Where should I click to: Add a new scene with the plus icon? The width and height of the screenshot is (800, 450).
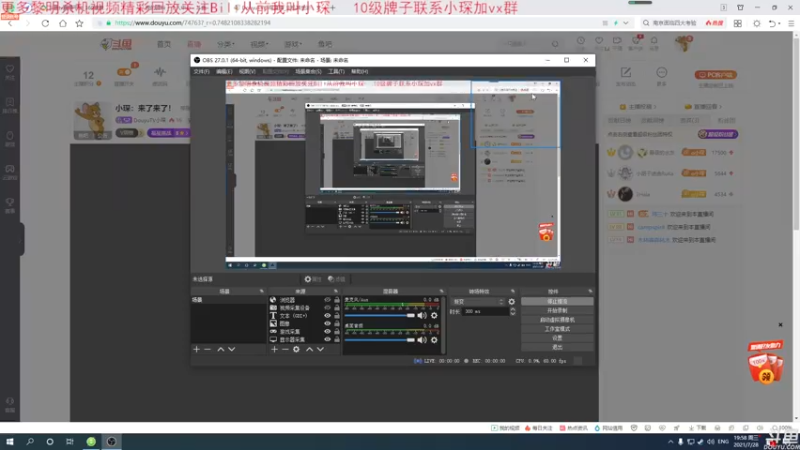(196, 349)
